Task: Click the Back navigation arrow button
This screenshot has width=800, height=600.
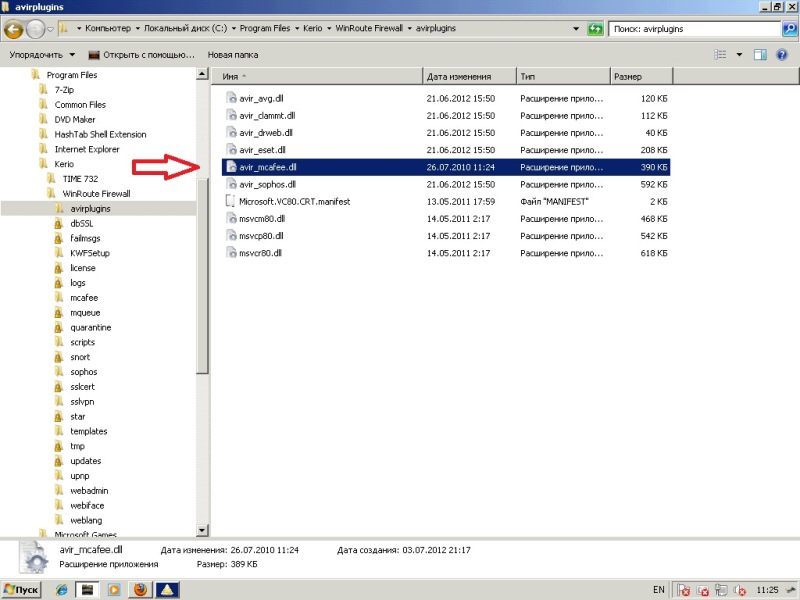Action: [15, 29]
